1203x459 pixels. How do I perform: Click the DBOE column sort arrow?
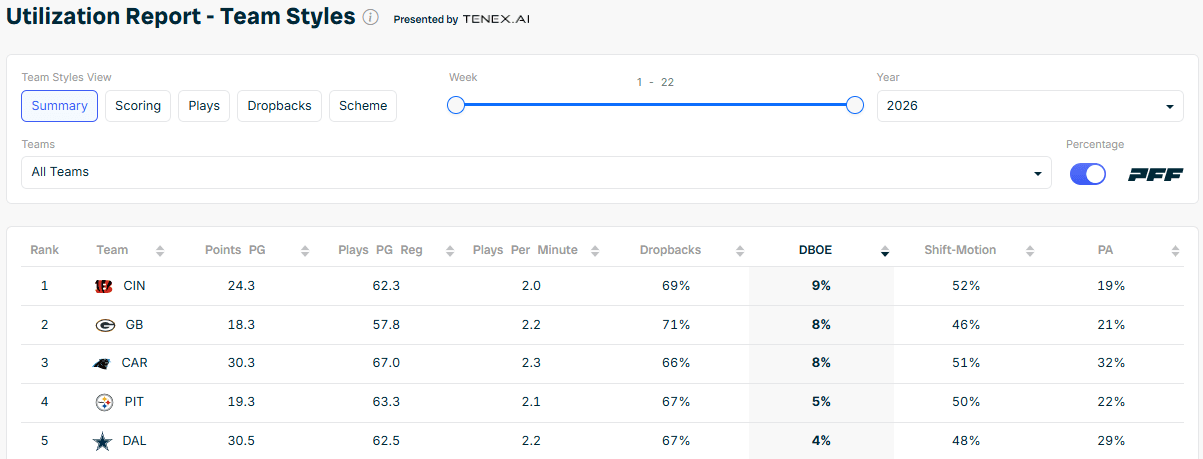(x=885, y=251)
